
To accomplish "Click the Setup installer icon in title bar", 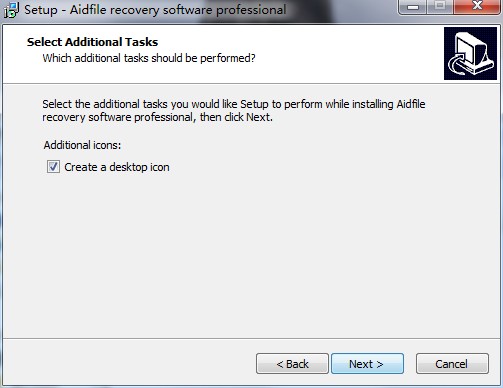I will (x=11, y=10).
